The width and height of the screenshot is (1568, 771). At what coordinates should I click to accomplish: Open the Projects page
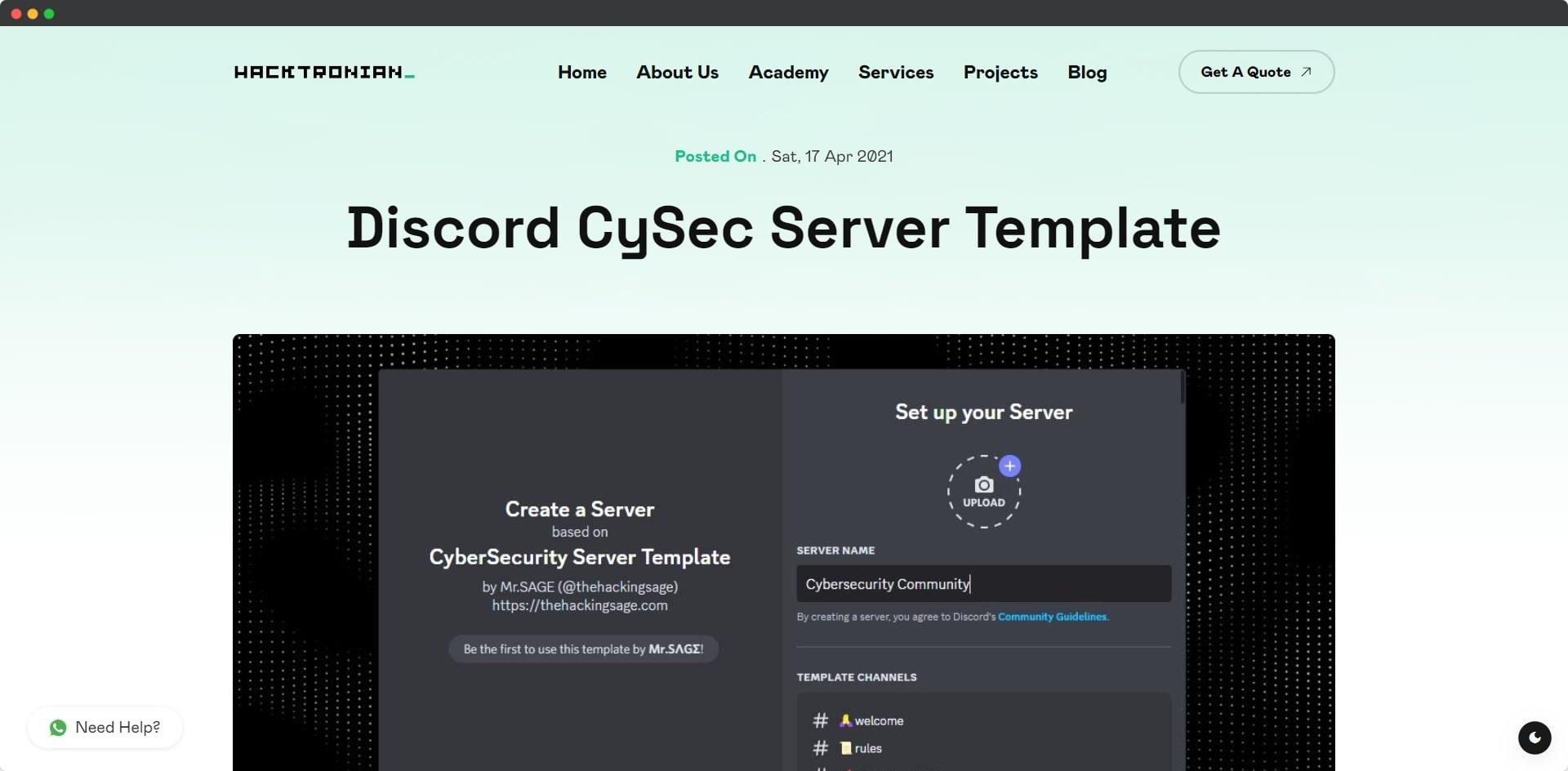(1000, 72)
